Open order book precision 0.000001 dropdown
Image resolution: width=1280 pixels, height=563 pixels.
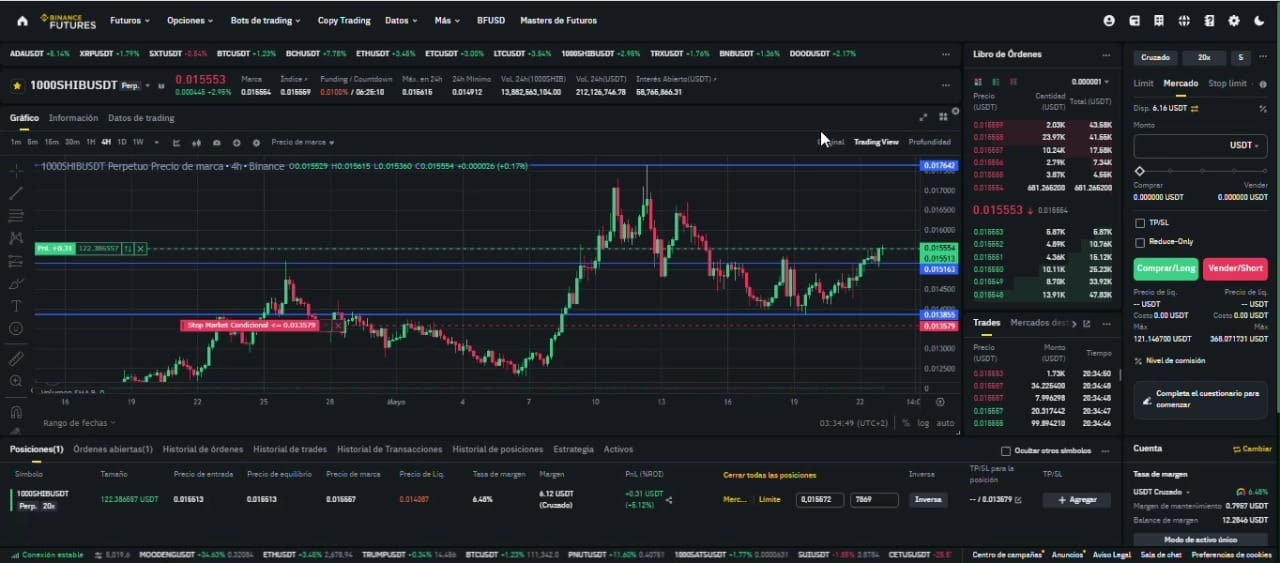[1090, 82]
